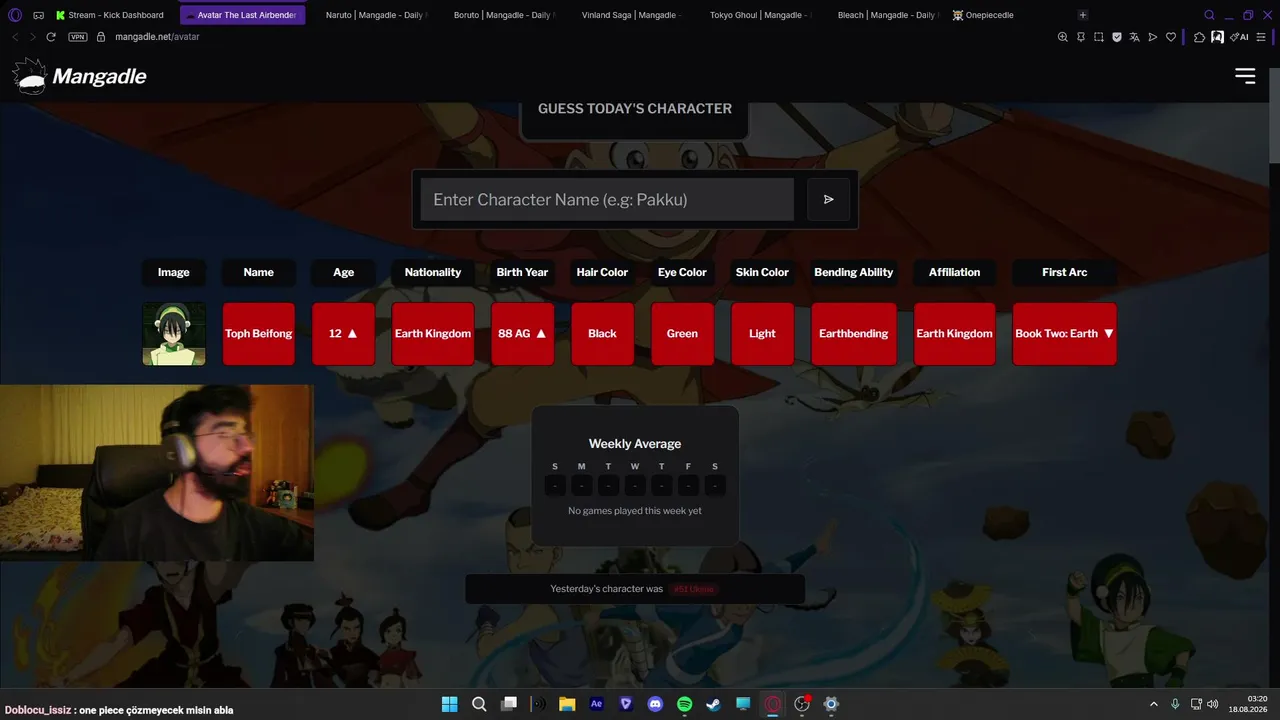This screenshot has height=720, width=1280.
Task: Open the browser AI assistant
Action: click(1241, 37)
